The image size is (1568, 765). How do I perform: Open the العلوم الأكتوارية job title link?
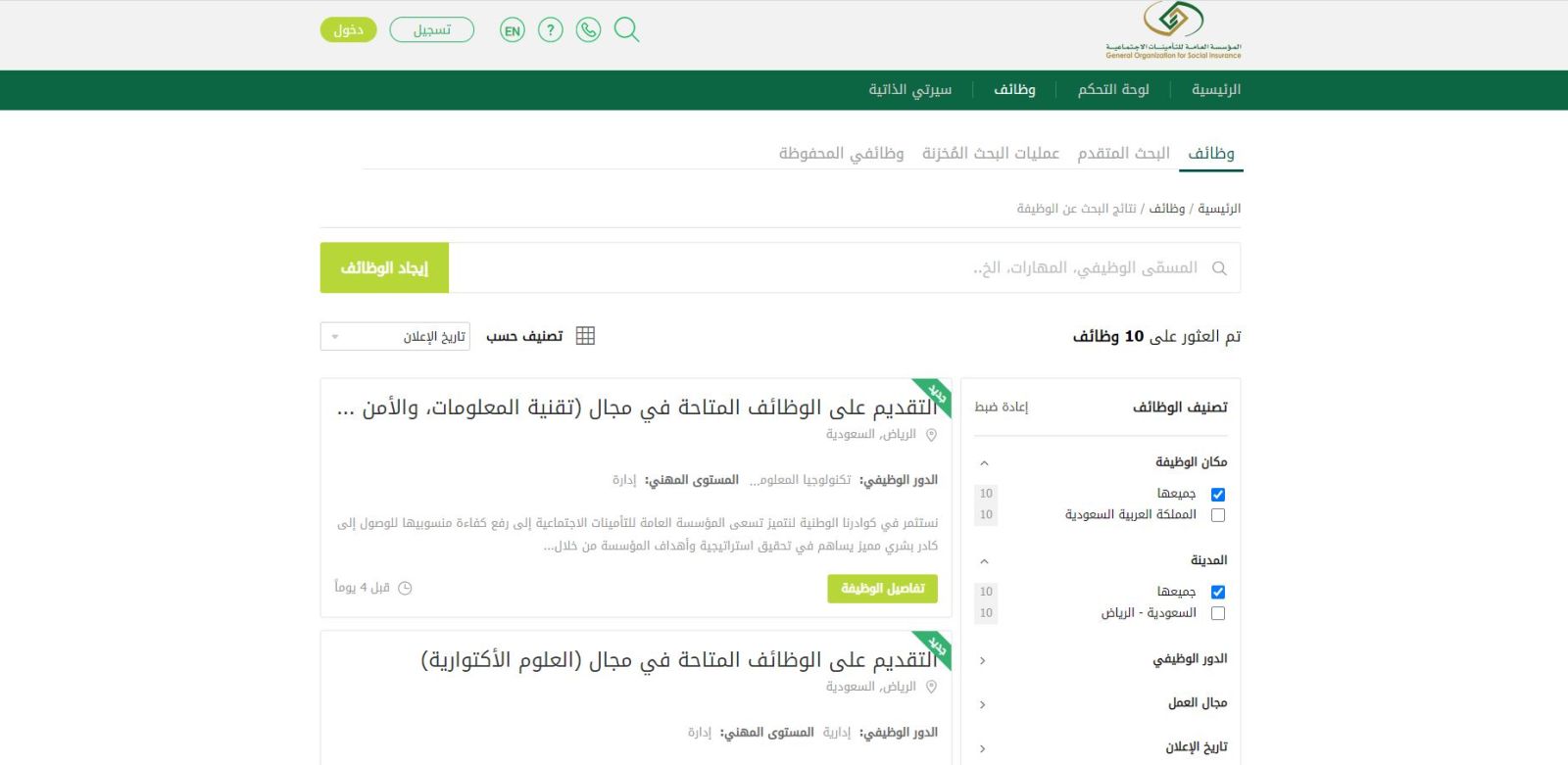pos(679,661)
